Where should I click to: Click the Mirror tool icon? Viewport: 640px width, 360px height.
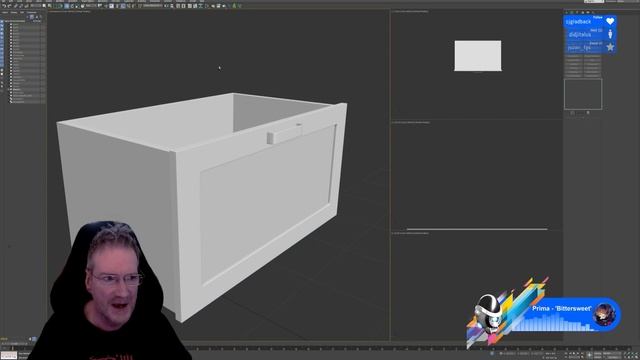click(167, 6)
